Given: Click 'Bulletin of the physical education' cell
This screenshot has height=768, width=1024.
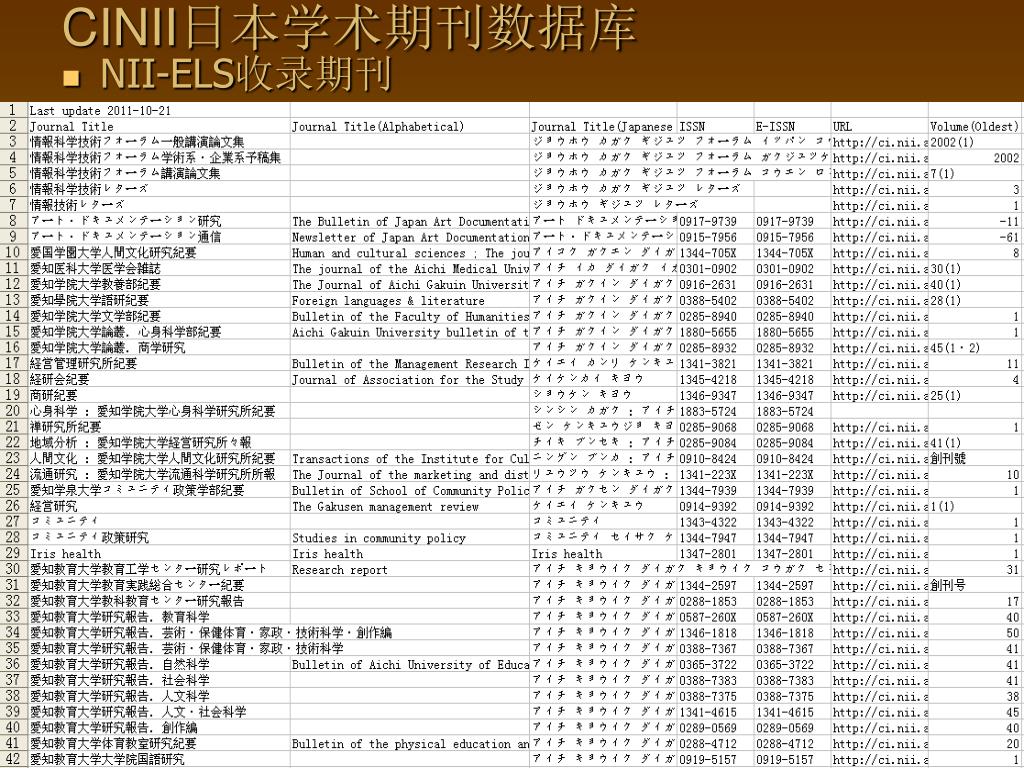Looking at the screenshot, I should [x=409, y=743].
